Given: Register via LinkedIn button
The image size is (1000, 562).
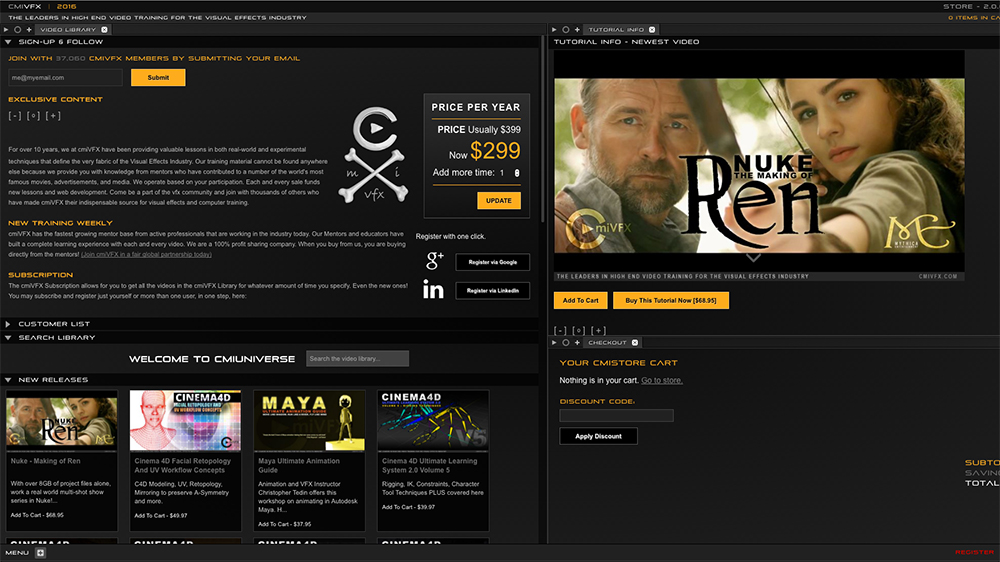Looking at the screenshot, I should tap(492, 291).
